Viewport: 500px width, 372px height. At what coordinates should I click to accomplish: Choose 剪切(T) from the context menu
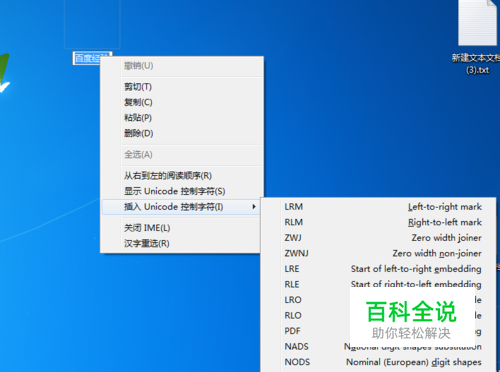click(x=182, y=87)
